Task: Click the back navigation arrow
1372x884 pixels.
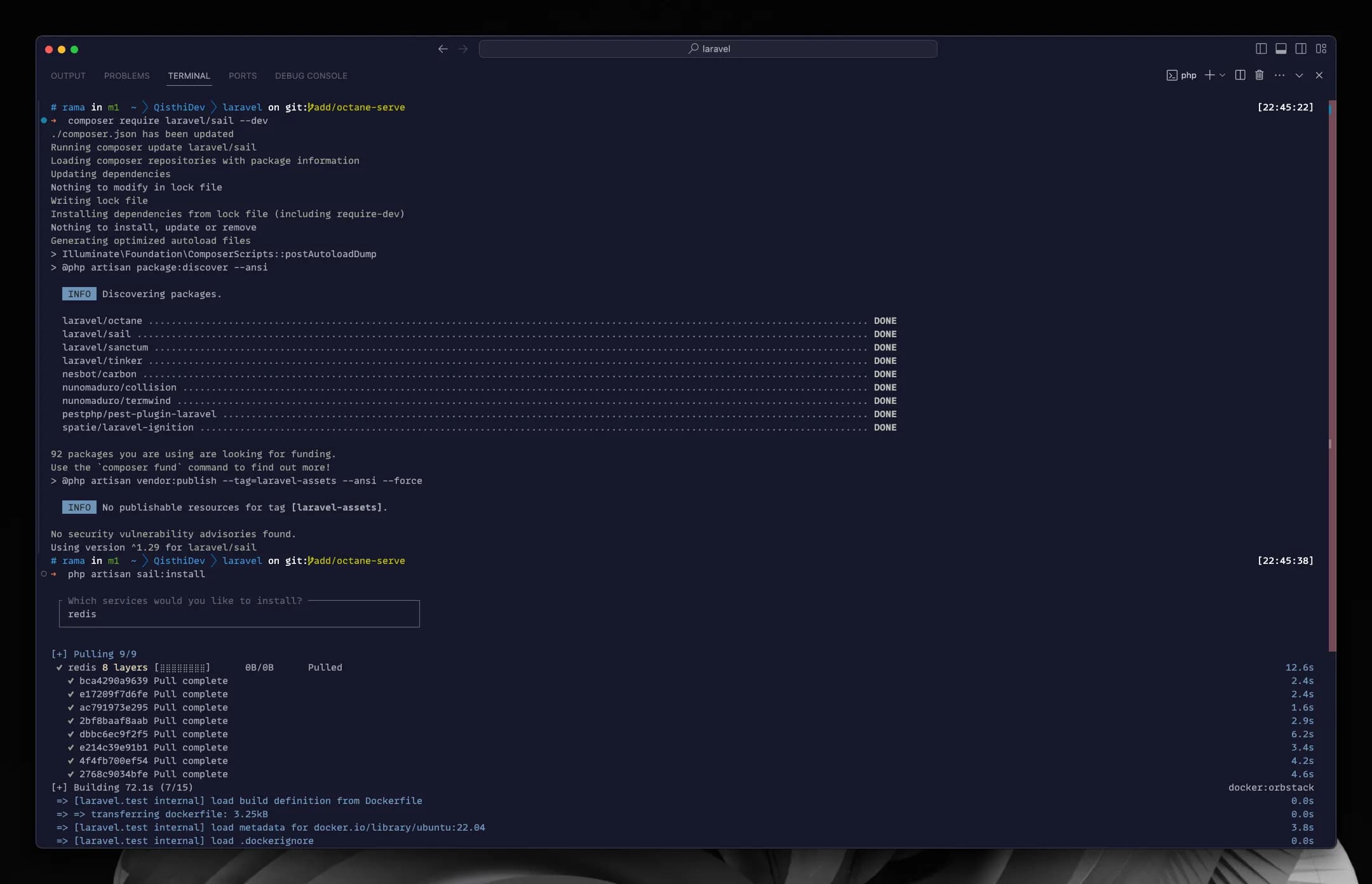Action: (x=441, y=49)
